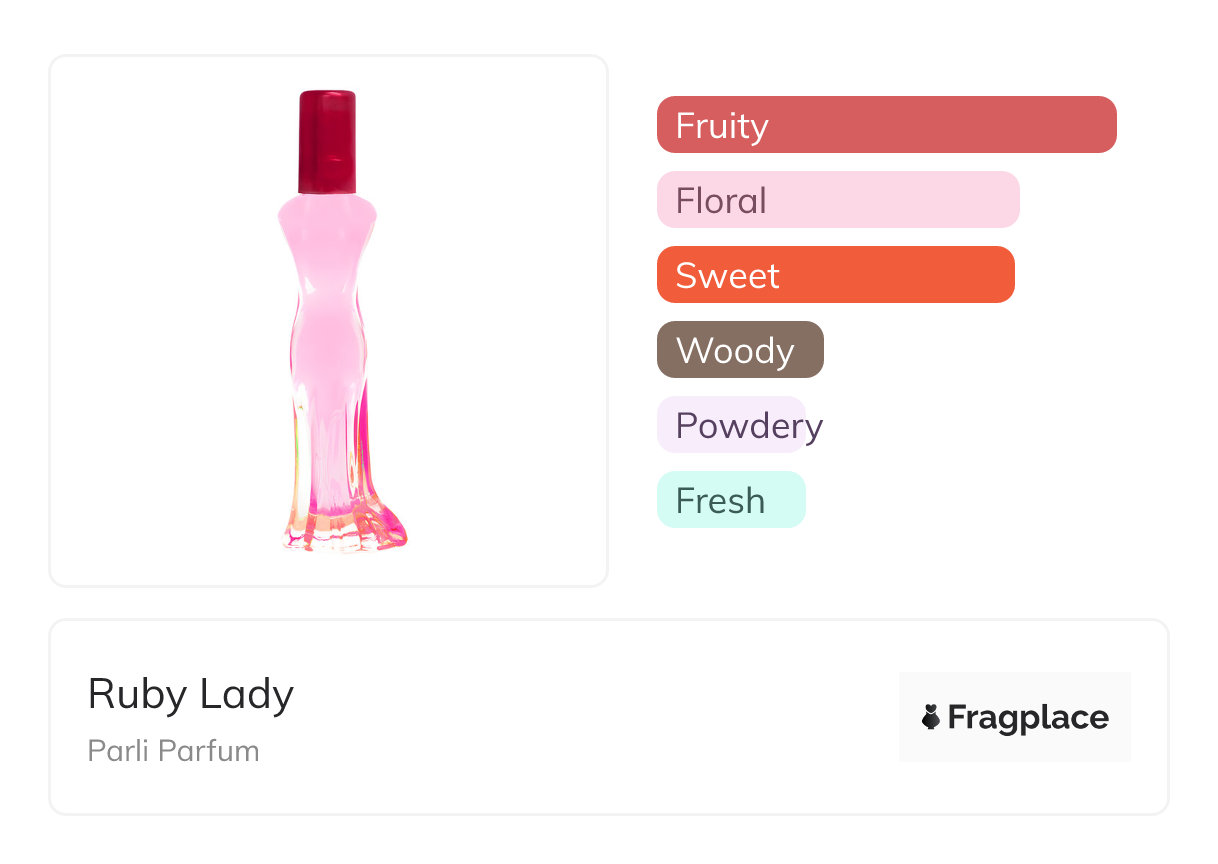Click the word "Fresh" label

click(720, 501)
